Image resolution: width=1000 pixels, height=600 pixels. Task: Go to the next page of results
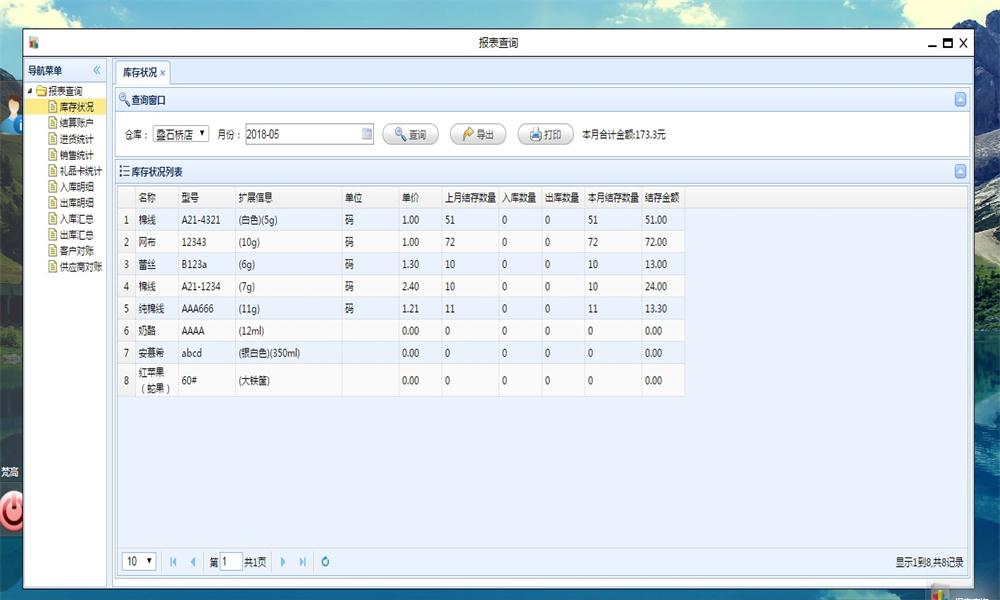(x=283, y=562)
